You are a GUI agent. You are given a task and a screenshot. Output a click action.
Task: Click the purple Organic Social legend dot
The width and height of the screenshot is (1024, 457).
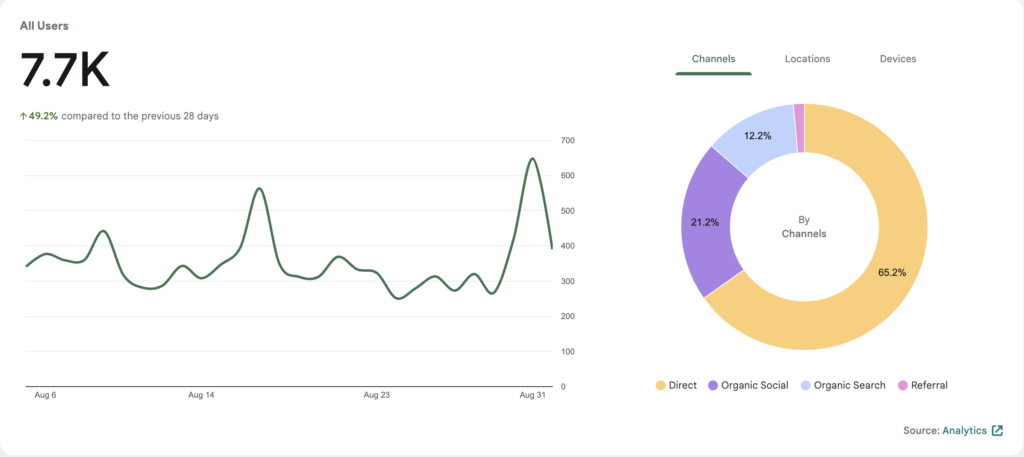[x=713, y=385]
